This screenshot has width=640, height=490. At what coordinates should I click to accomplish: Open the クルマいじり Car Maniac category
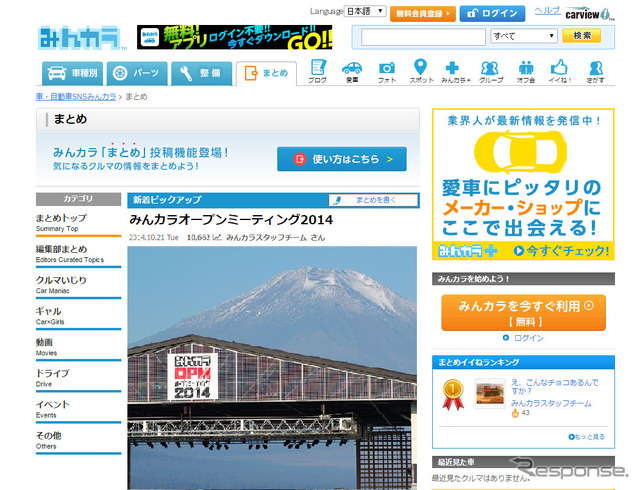pos(78,285)
